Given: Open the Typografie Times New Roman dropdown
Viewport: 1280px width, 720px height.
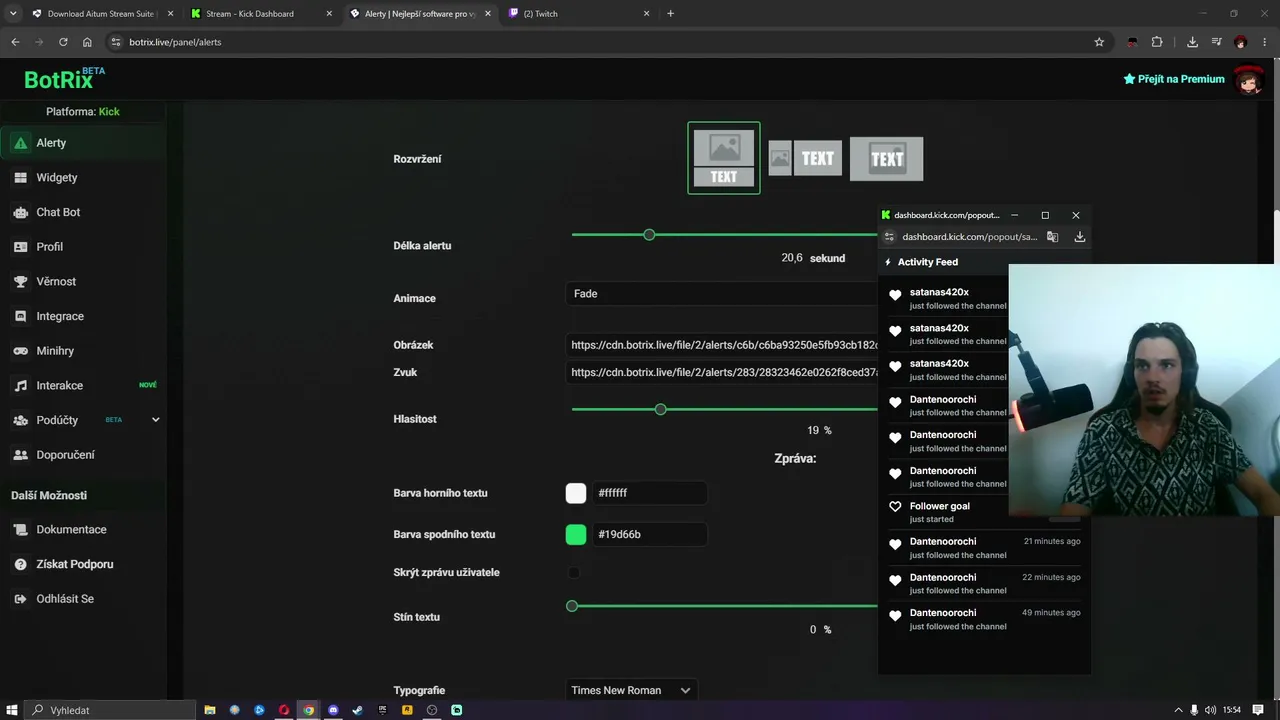Looking at the screenshot, I should 631,690.
